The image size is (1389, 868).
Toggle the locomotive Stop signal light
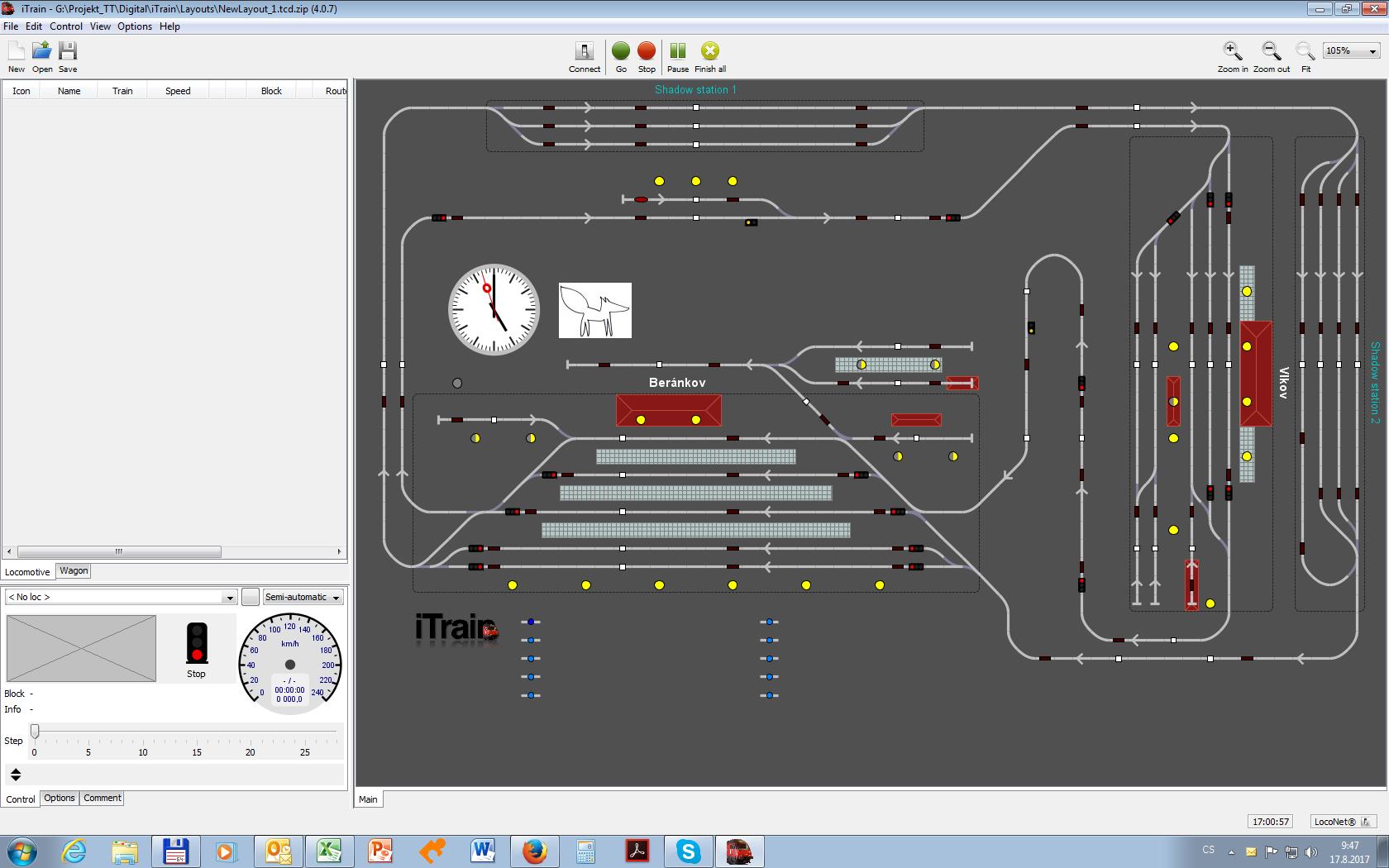pos(196,643)
